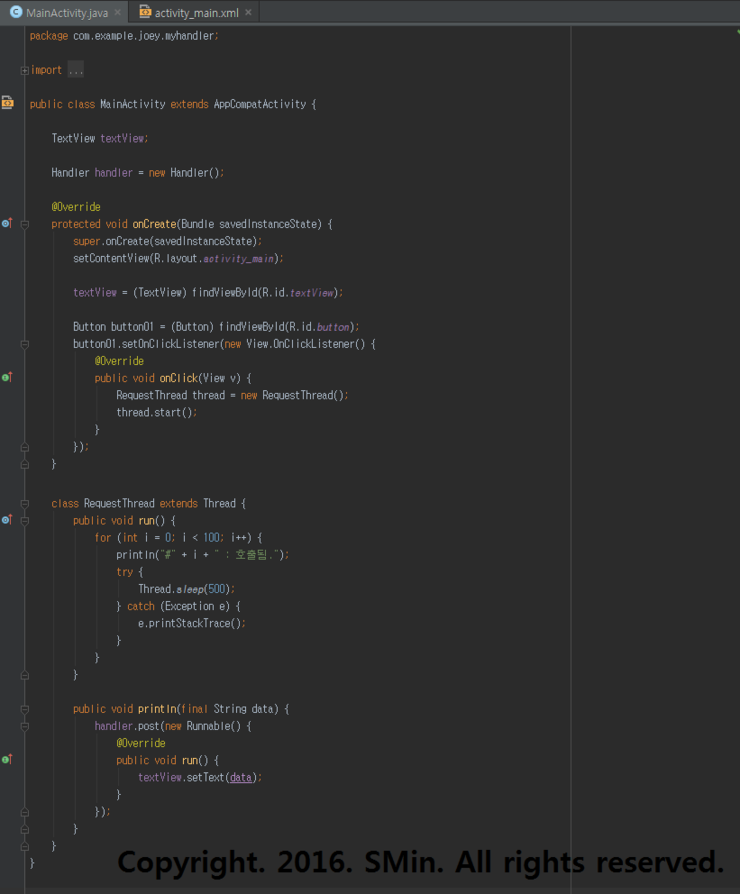Screen dimensions: 740x894
Task: Click implements gutter icon beside Runnable run()
Action: 7,759
